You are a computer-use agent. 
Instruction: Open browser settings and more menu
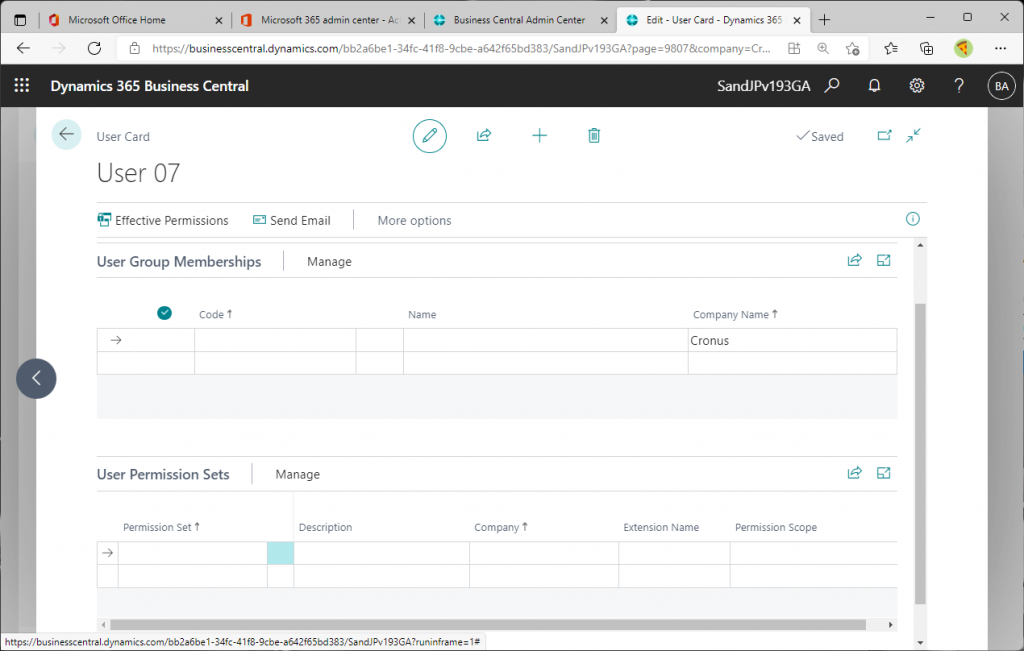[x=1000, y=48]
